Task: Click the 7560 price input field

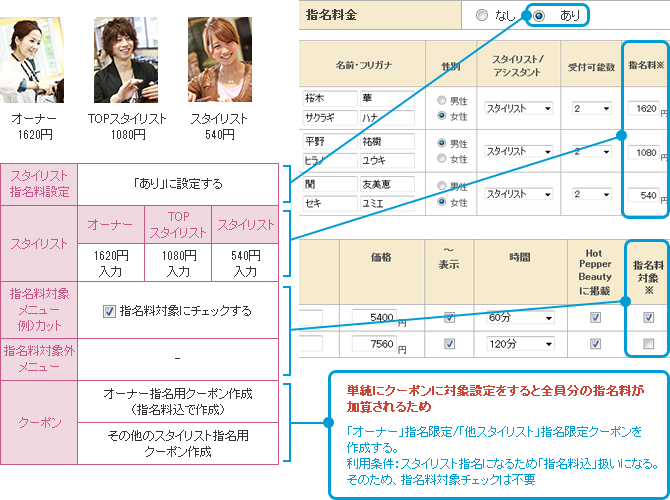Action: coord(374,344)
